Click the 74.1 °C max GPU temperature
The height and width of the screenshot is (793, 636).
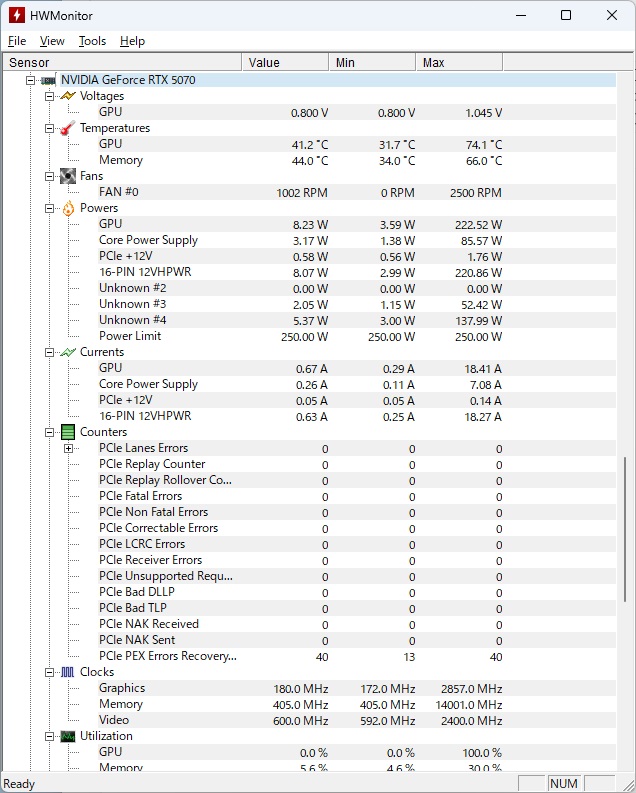484,145
